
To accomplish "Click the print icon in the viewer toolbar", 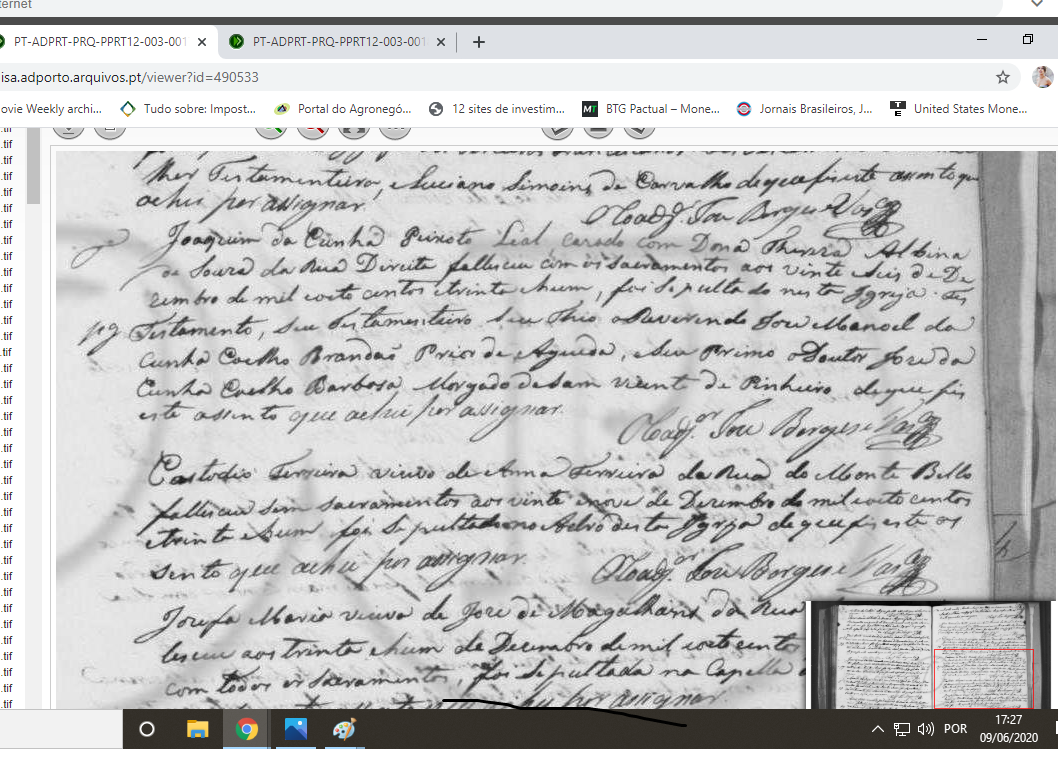I will click(x=110, y=128).
